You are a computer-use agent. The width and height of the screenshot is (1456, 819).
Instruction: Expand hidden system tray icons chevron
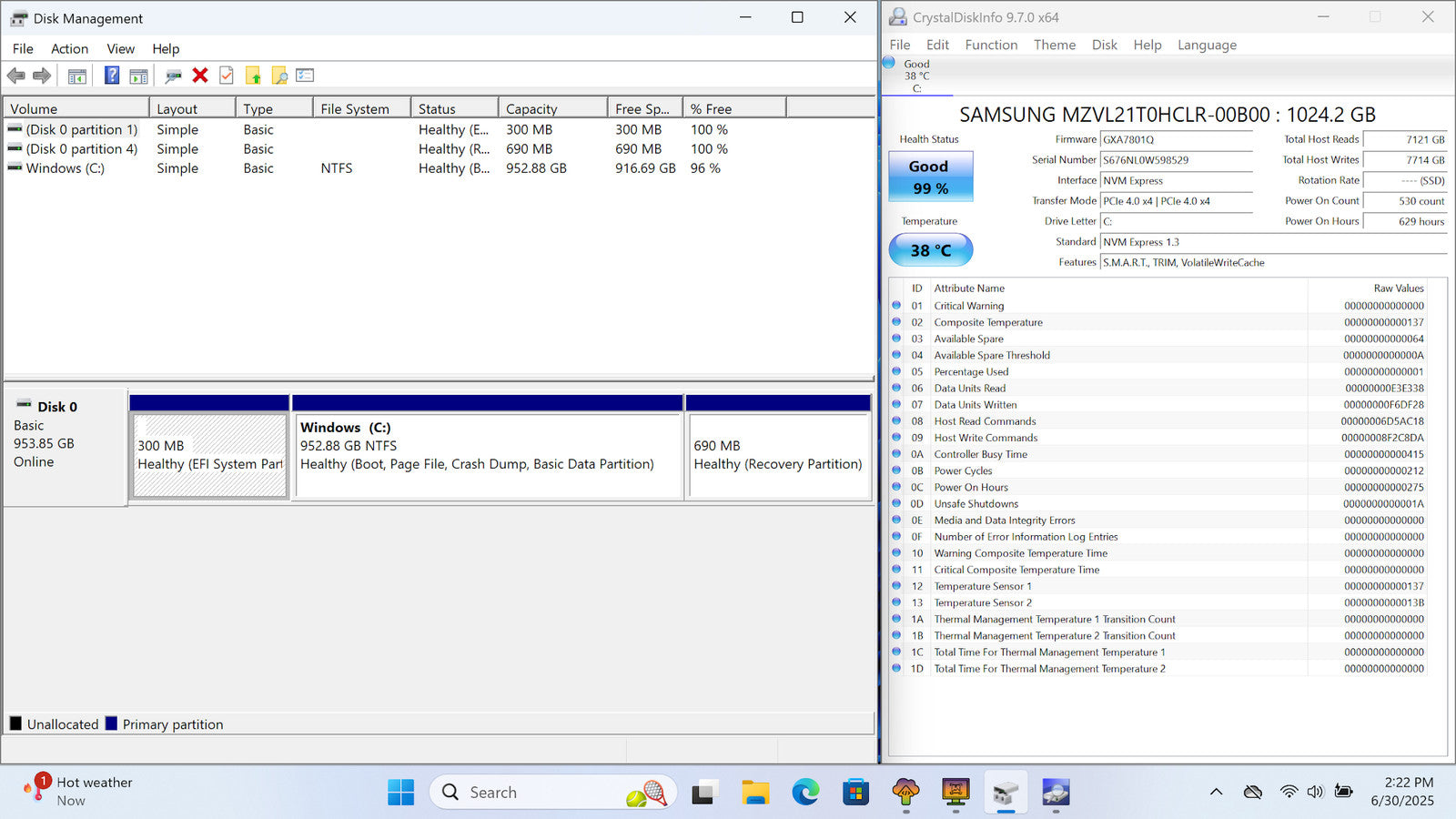pyautogui.click(x=1216, y=792)
